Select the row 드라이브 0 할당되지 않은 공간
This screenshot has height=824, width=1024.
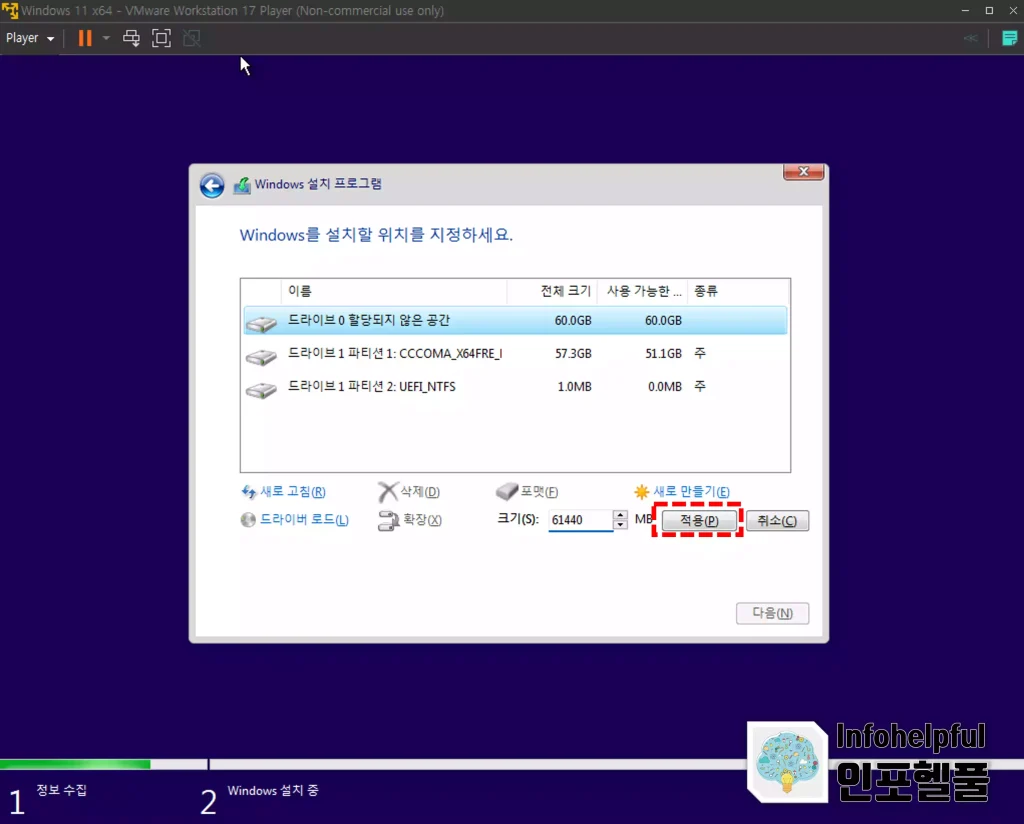[x=515, y=321]
